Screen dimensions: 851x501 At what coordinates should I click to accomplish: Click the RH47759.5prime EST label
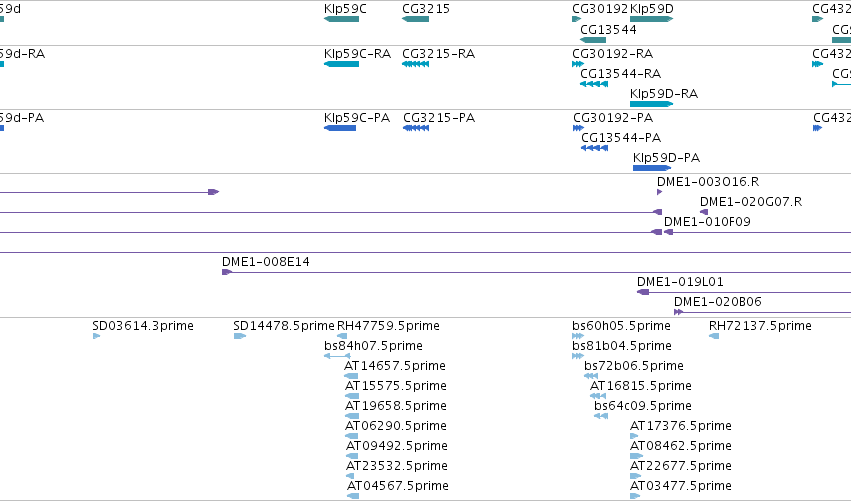[388, 326]
